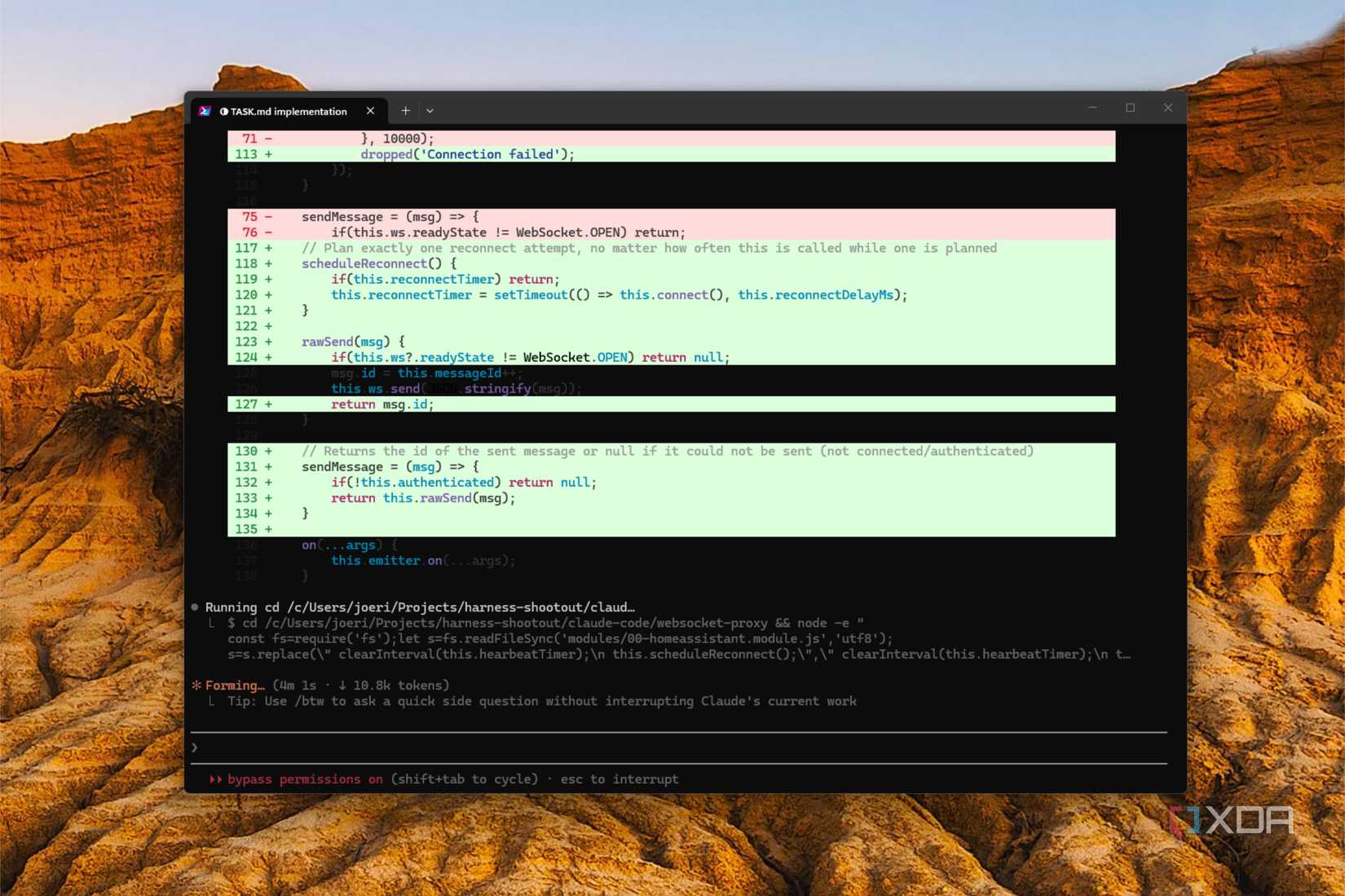Click the fs.readFileSync command line

(x=560, y=638)
